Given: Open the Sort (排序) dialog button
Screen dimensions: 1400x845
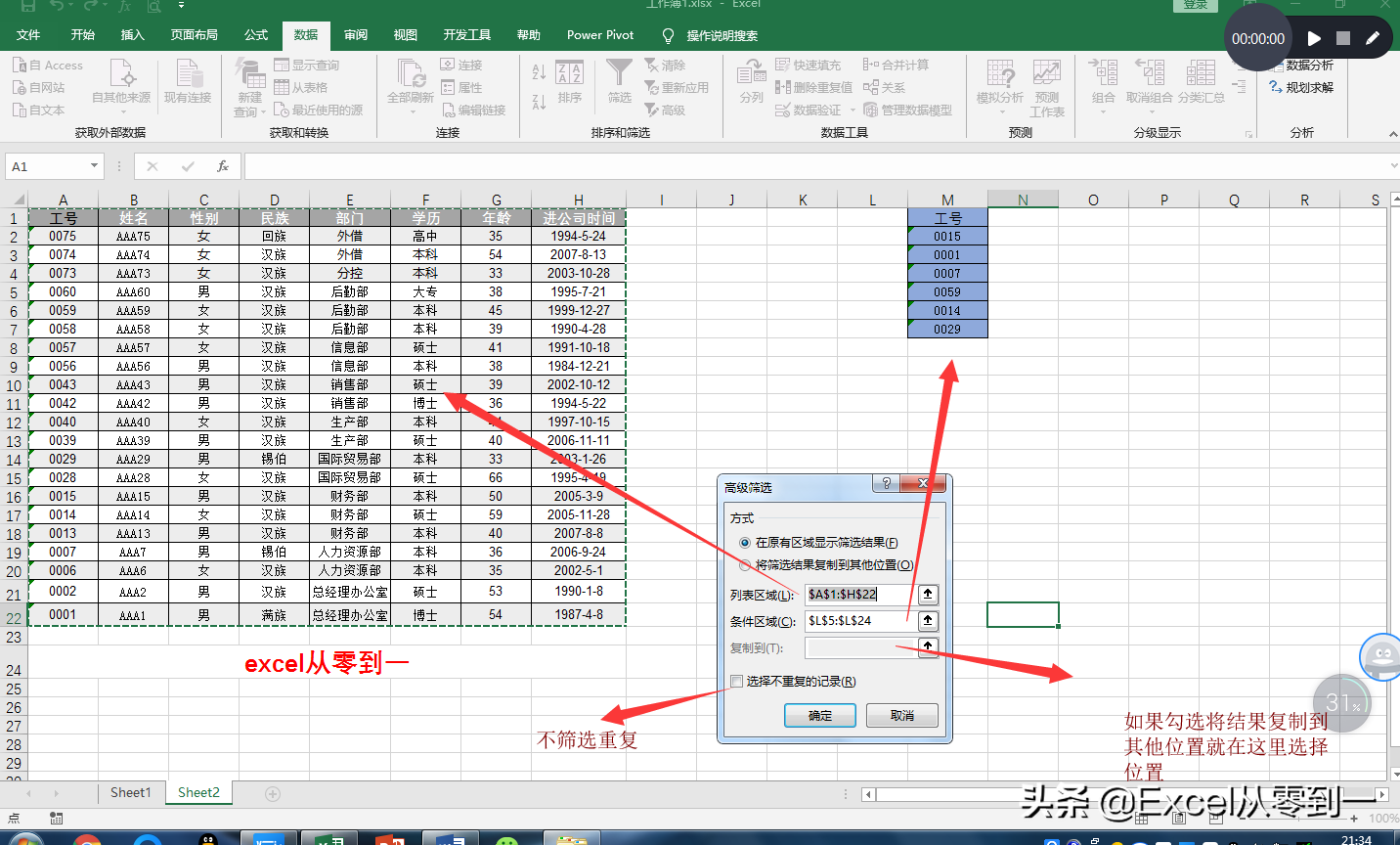Looking at the screenshot, I should [570, 82].
